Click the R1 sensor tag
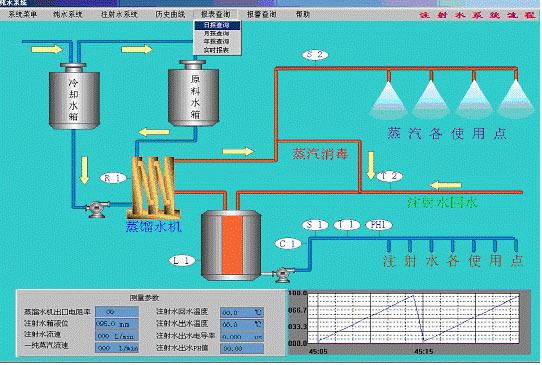 113,178
